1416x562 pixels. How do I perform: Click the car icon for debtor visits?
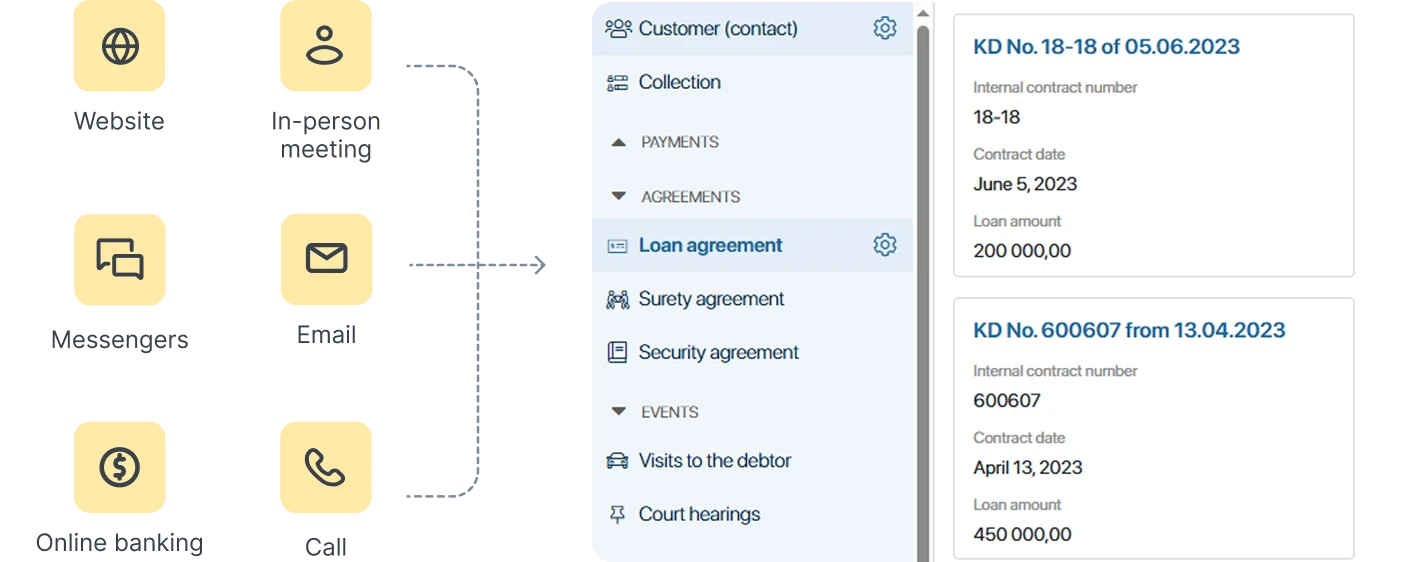click(x=618, y=461)
